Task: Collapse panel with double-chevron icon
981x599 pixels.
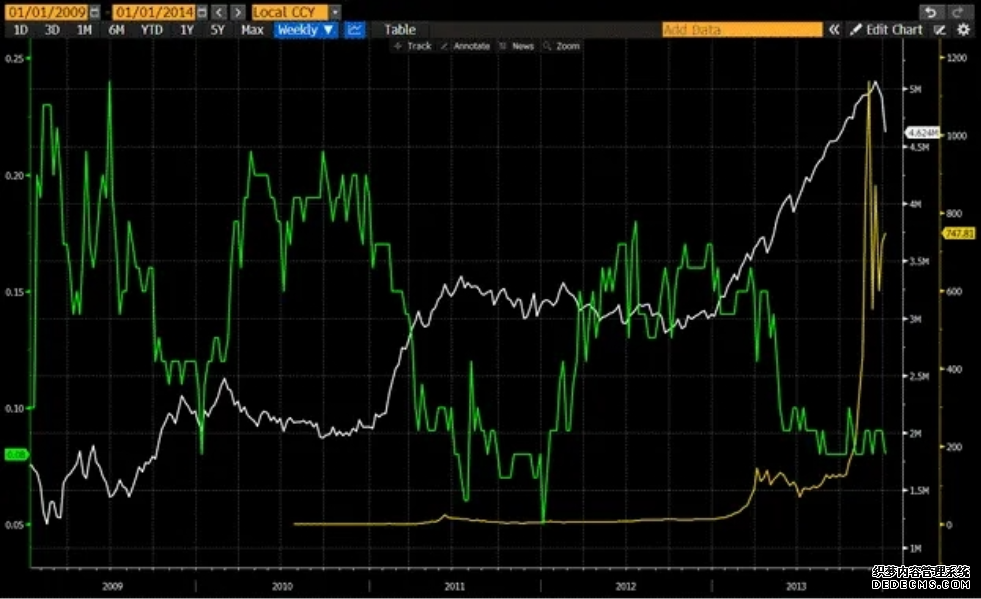Action: (x=834, y=29)
